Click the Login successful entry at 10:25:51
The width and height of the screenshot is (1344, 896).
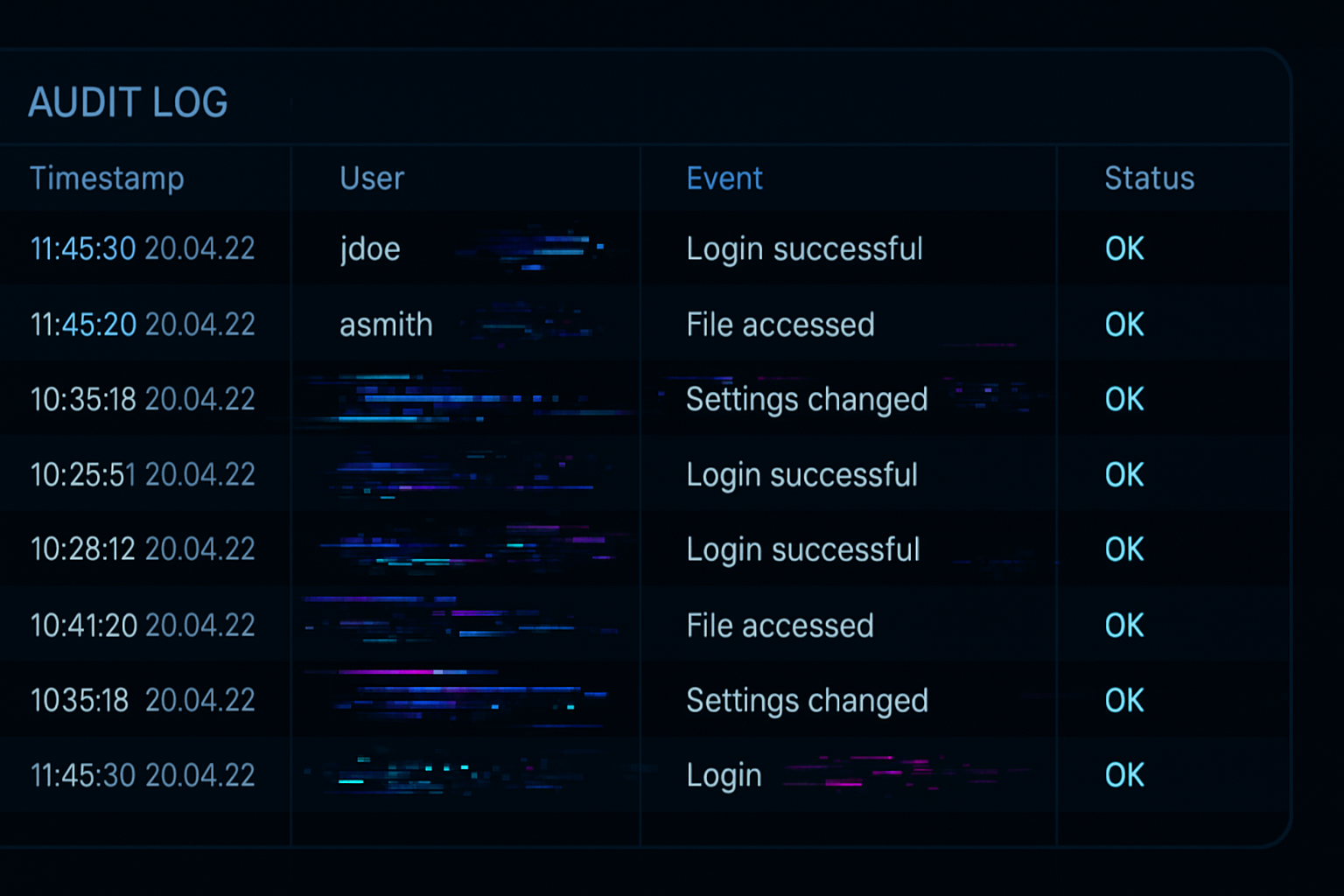click(x=801, y=474)
